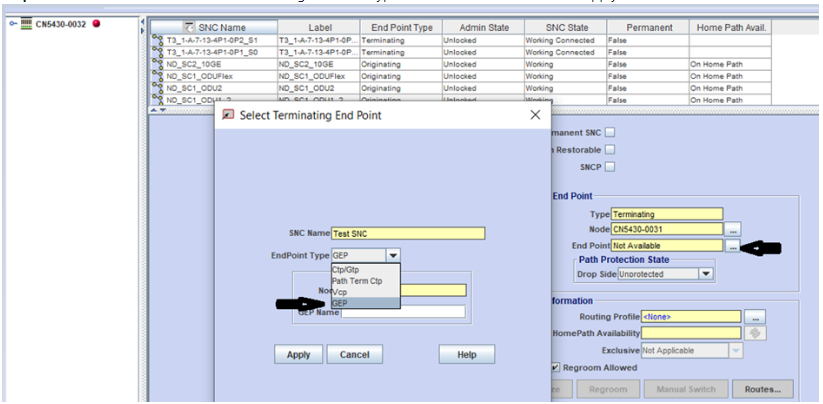Image resolution: width=823 pixels, height=404 pixels.
Task: Click the HomePath Availability field
Action: pos(691,333)
